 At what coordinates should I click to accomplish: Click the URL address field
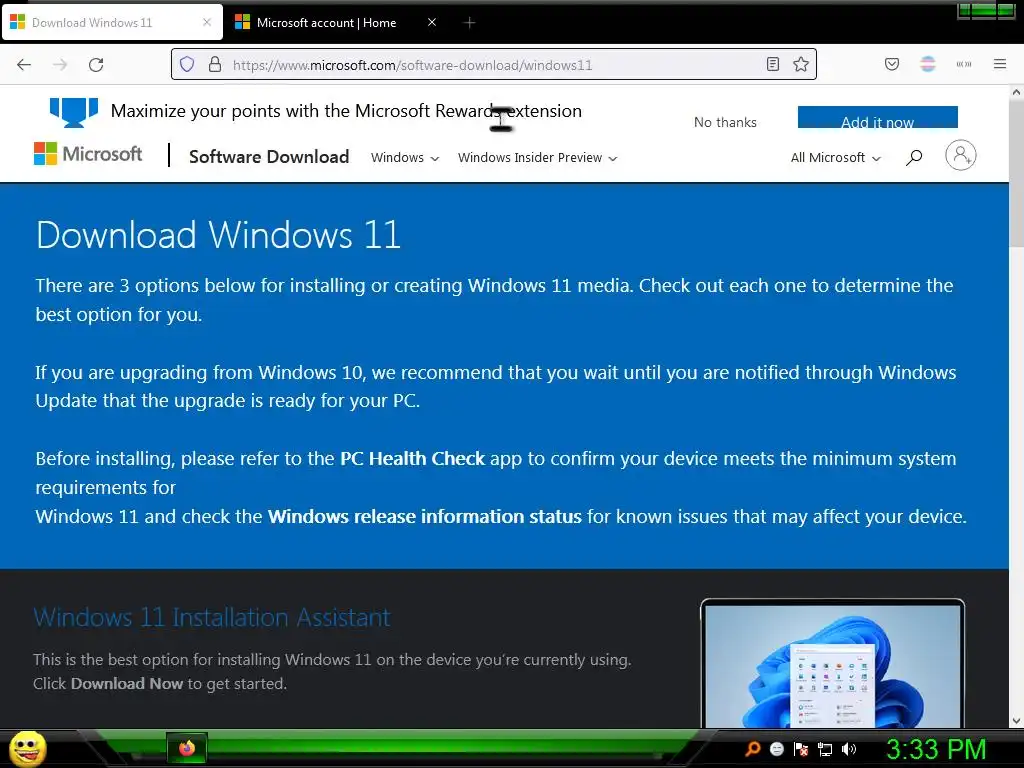click(493, 65)
